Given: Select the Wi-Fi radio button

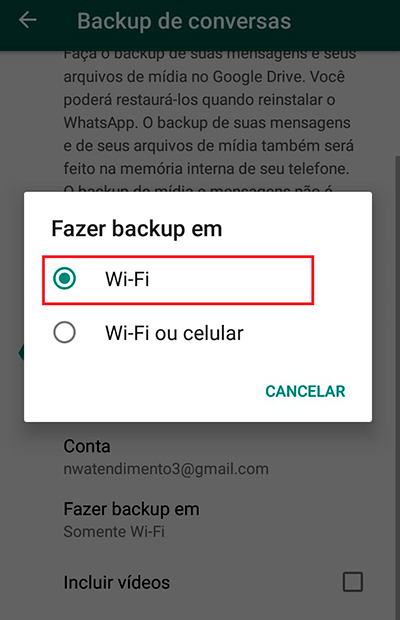Looking at the screenshot, I should (x=64, y=278).
